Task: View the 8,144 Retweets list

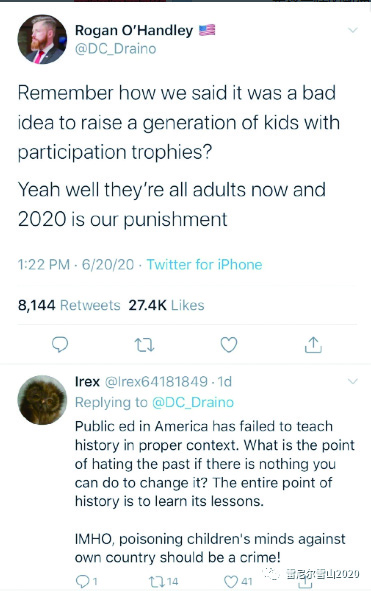Action: [69, 305]
